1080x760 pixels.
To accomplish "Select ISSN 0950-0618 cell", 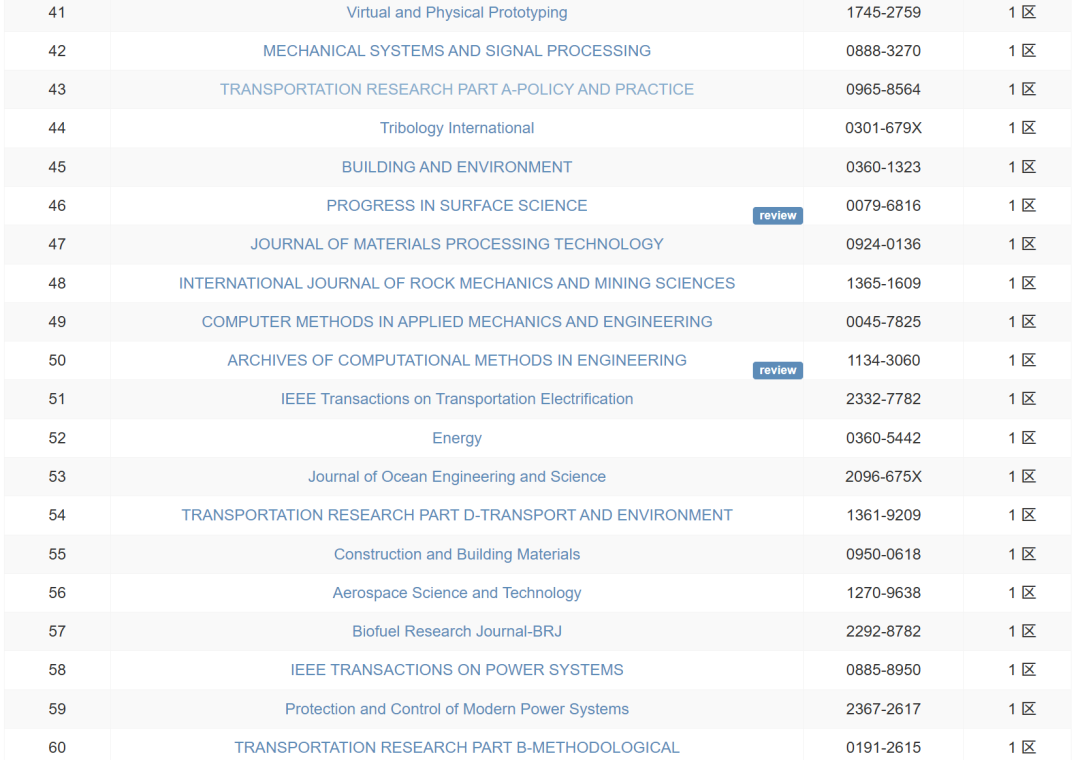I will 883,555.
